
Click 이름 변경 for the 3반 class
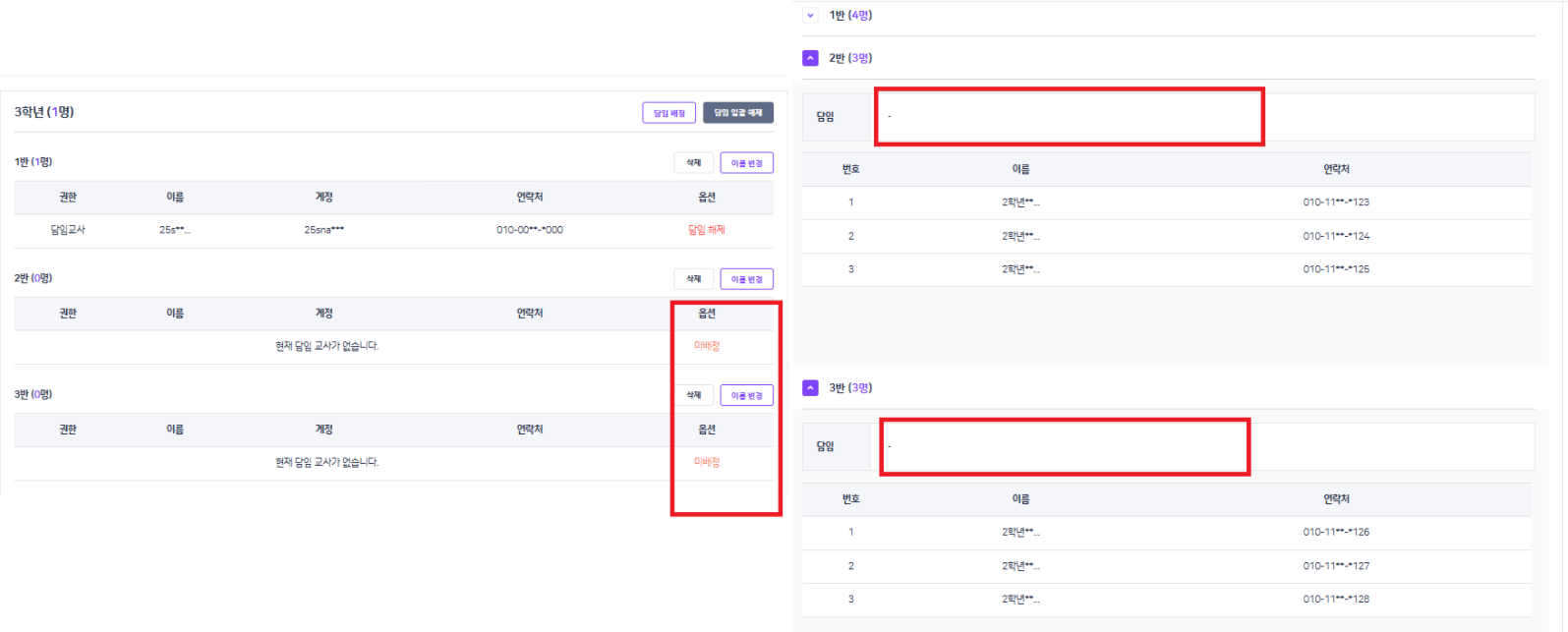tap(746, 395)
